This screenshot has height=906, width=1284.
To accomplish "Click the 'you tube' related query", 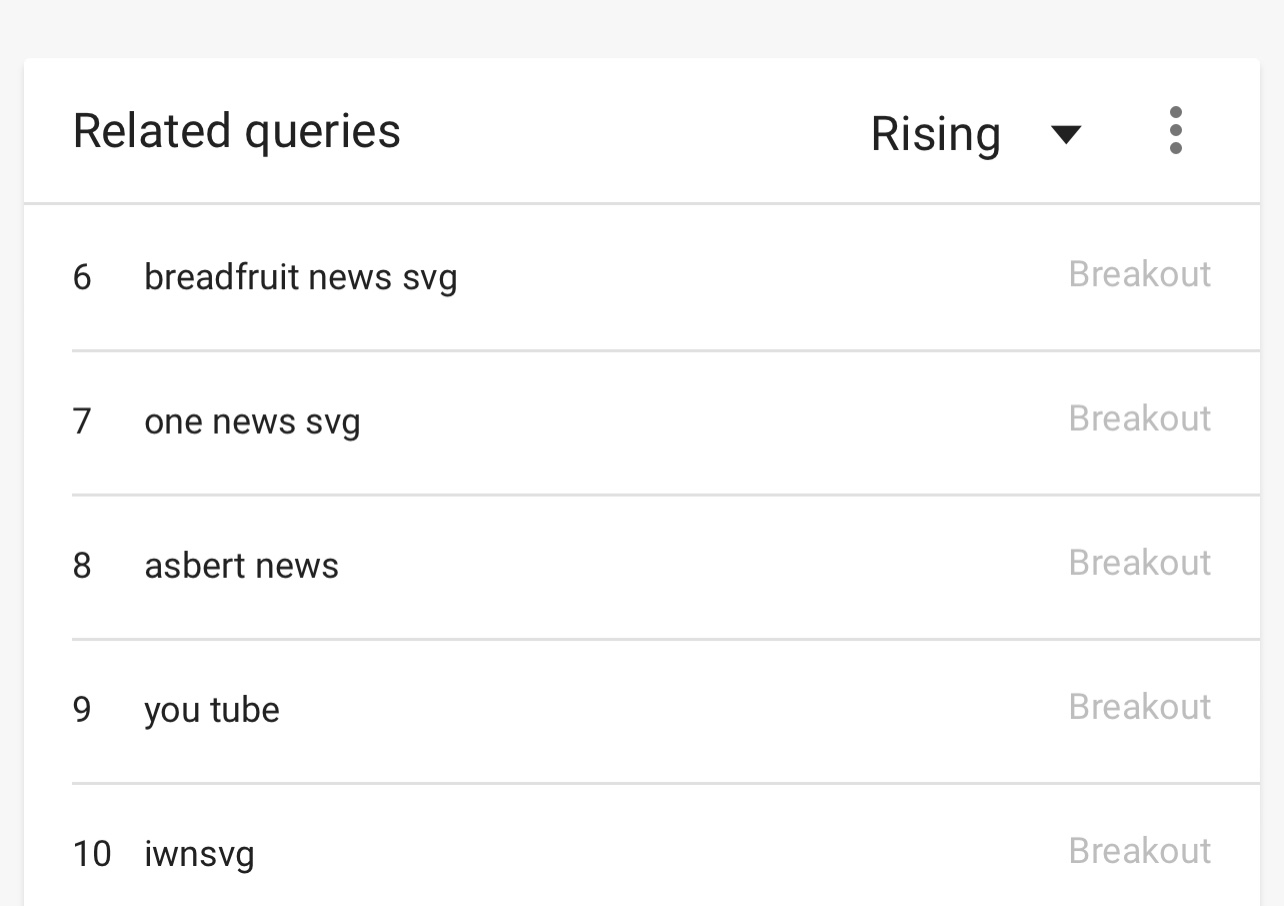I will coord(211,710).
